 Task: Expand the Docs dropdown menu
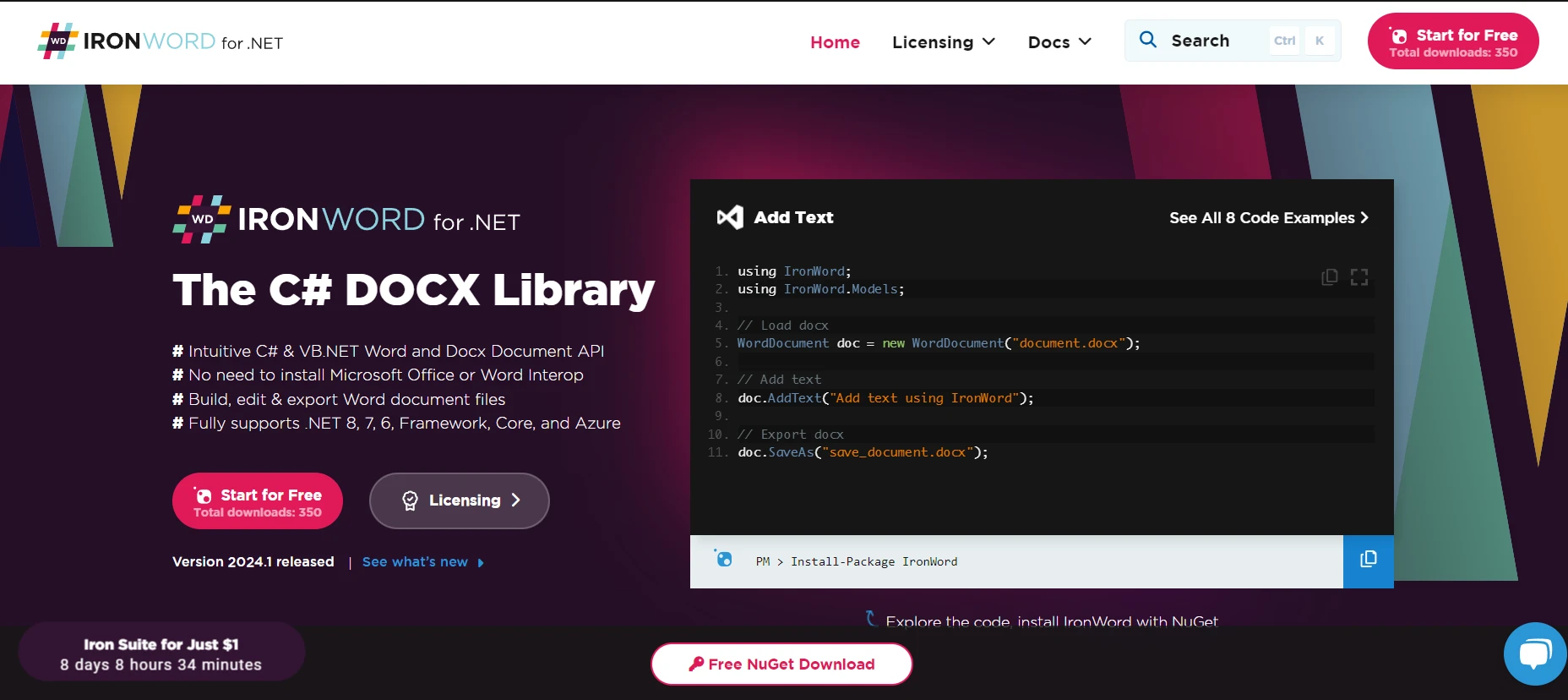[1059, 42]
